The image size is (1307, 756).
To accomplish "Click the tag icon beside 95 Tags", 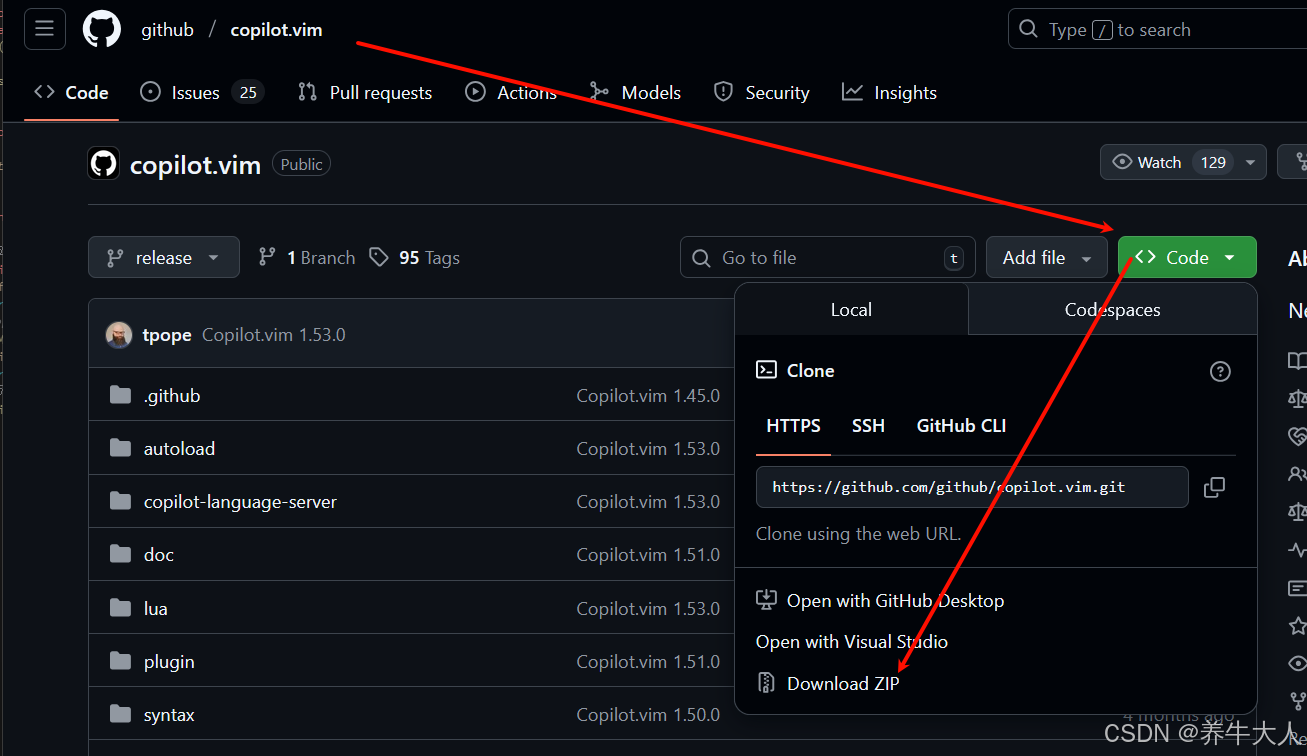I will pos(379,257).
